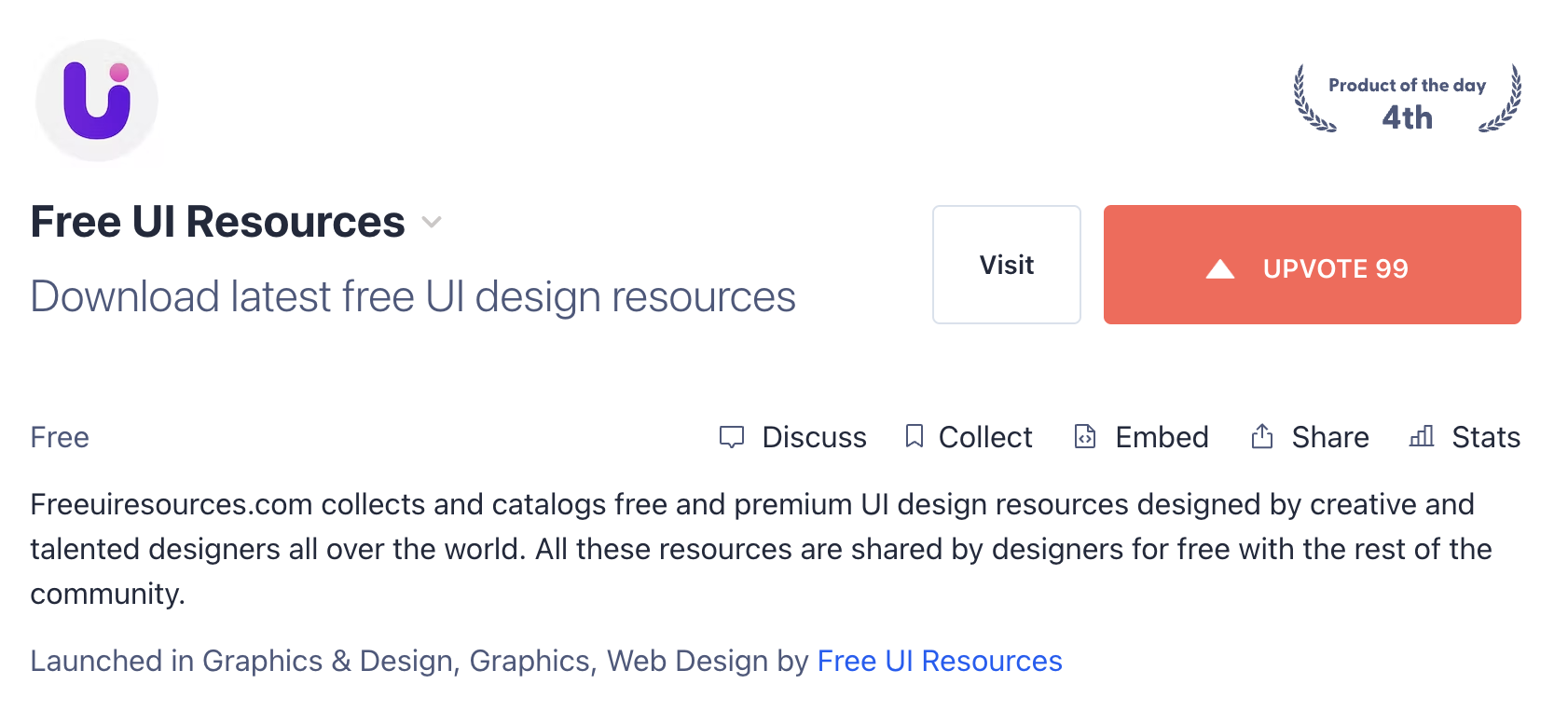This screenshot has height=725, width=1568.
Task: Click the bookmark Collect icon
Action: coord(915,436)
